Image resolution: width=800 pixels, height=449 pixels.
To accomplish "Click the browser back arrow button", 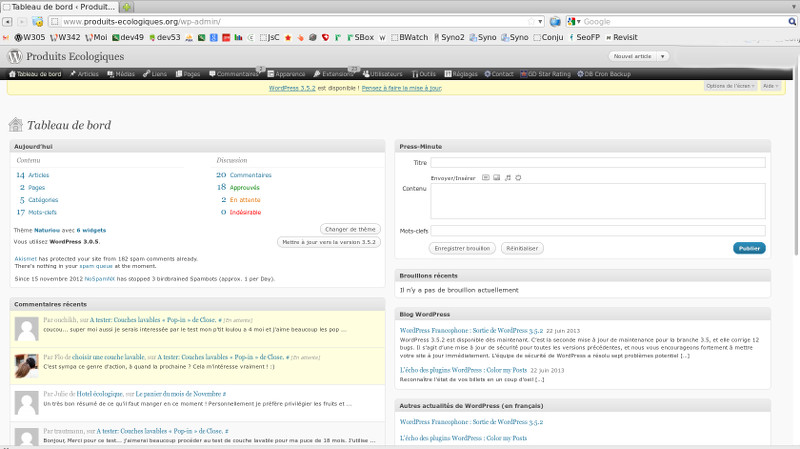I will (7, 21).
